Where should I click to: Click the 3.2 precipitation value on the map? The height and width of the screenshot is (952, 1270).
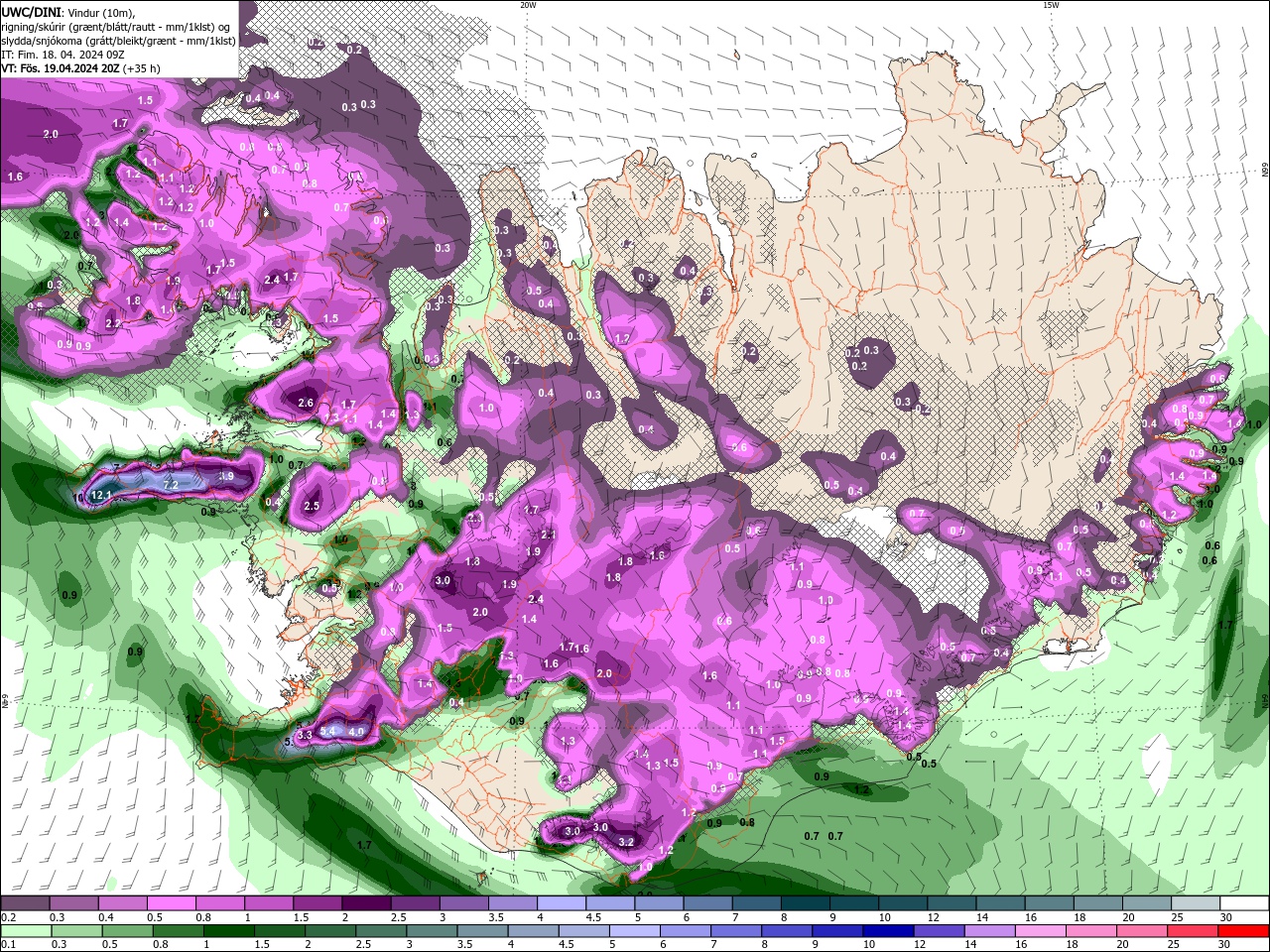(626, 842)
